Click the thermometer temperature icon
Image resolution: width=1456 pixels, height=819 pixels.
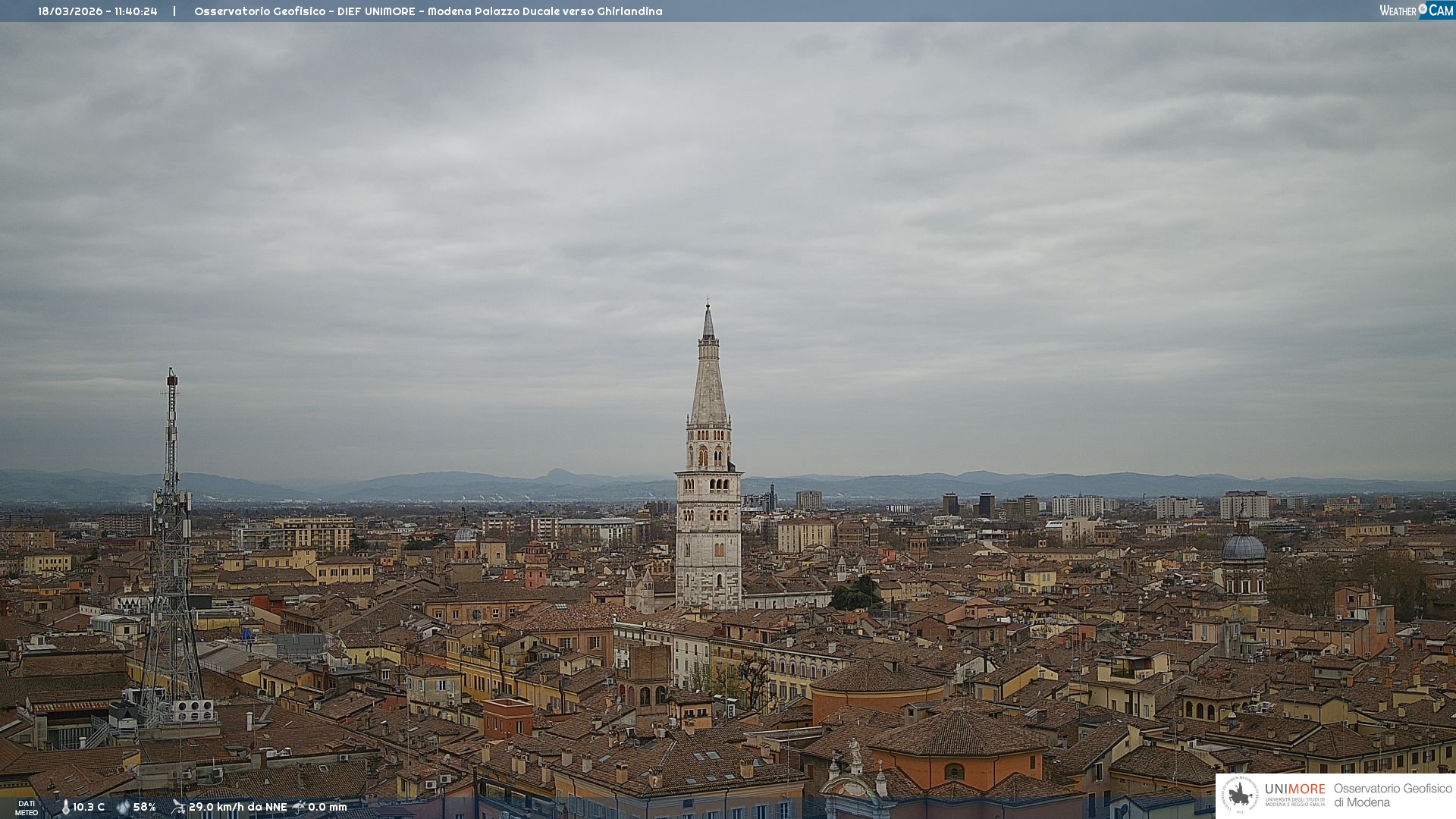pos(65,807)
